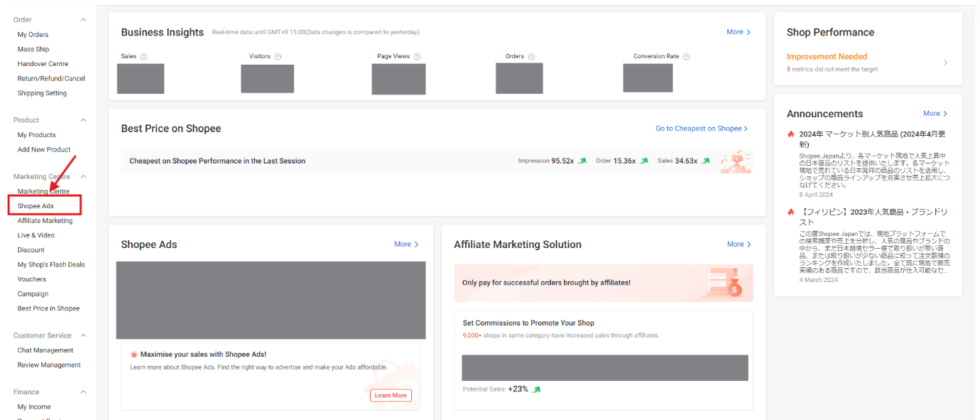Viewport: 980px width, 420px height.
Task: Click the Impression green up-arrow icon
Action: [x=582, y=161]
